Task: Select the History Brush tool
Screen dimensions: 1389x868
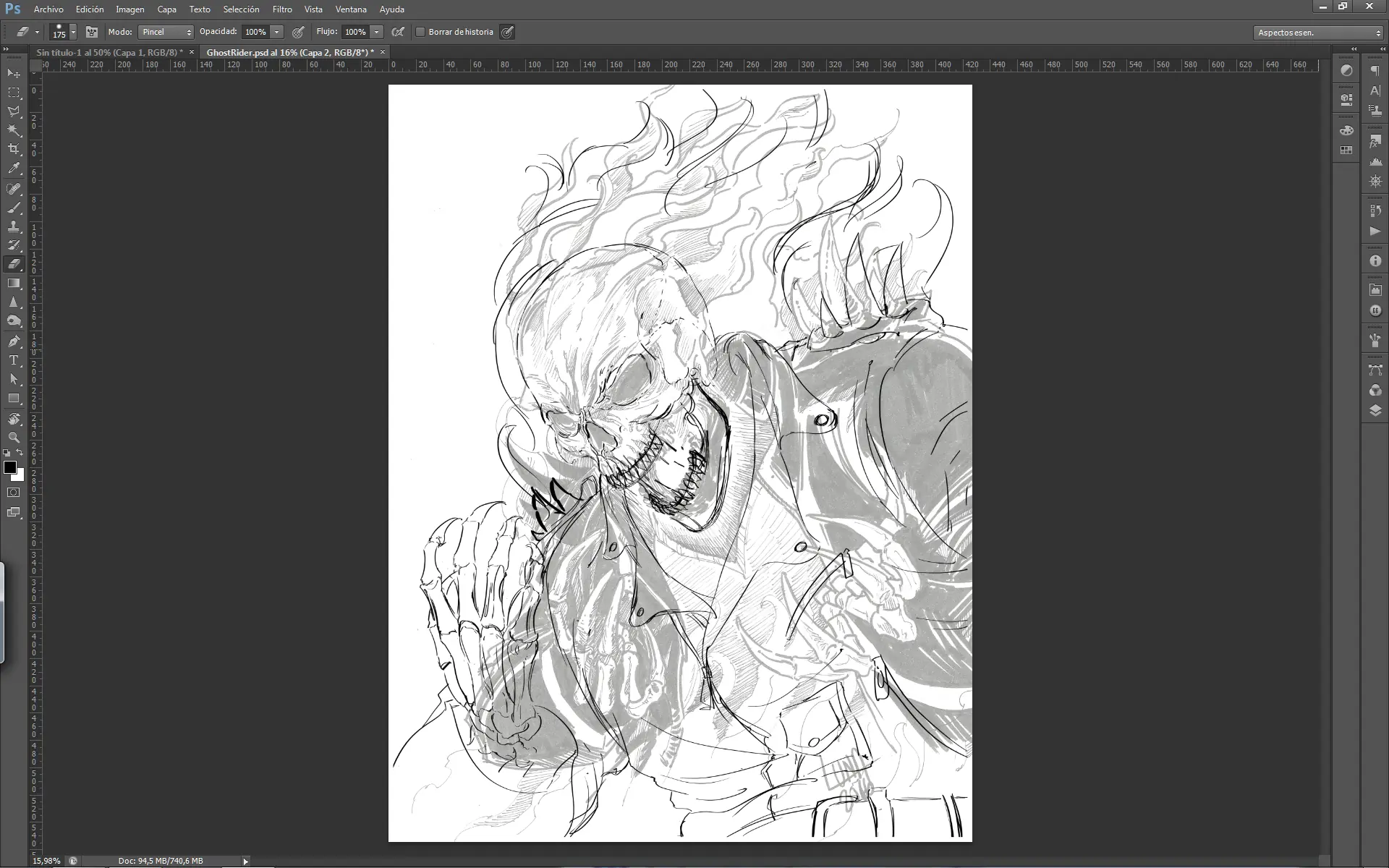Action: [14, 245]
